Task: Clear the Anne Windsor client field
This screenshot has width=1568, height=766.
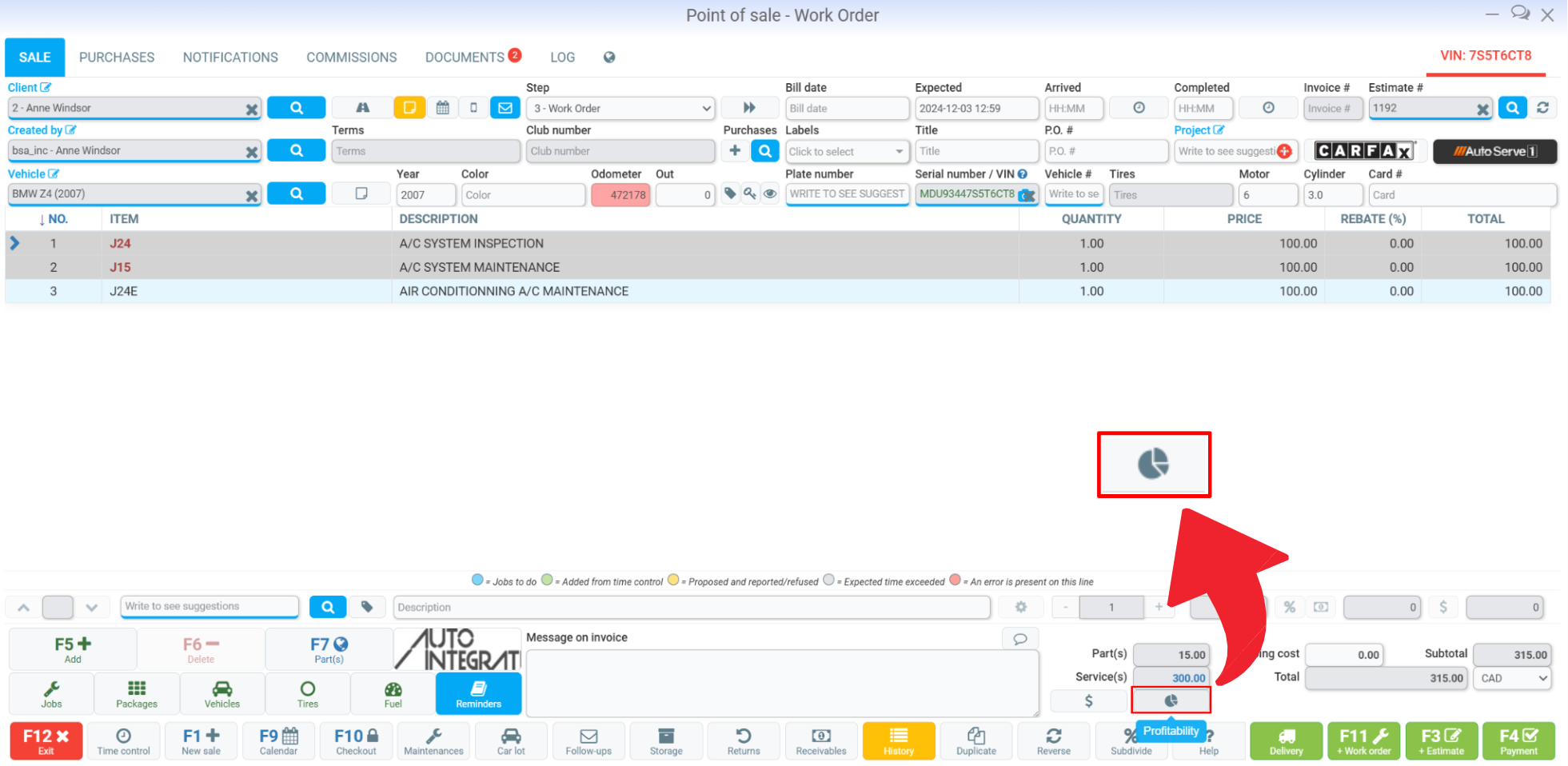Action: 252,109
